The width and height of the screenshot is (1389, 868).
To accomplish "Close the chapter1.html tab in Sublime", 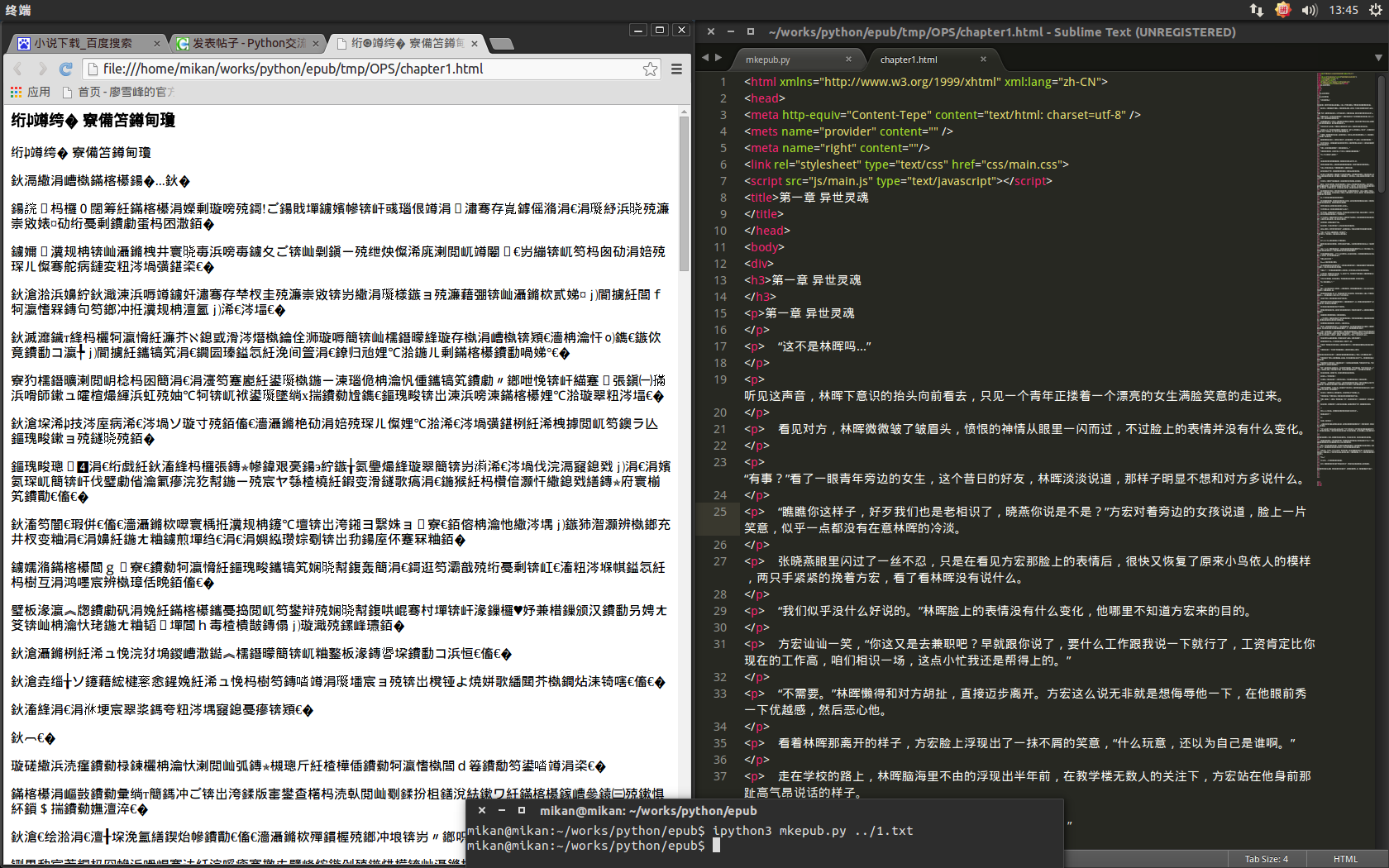I will click(x=983, y=60).
